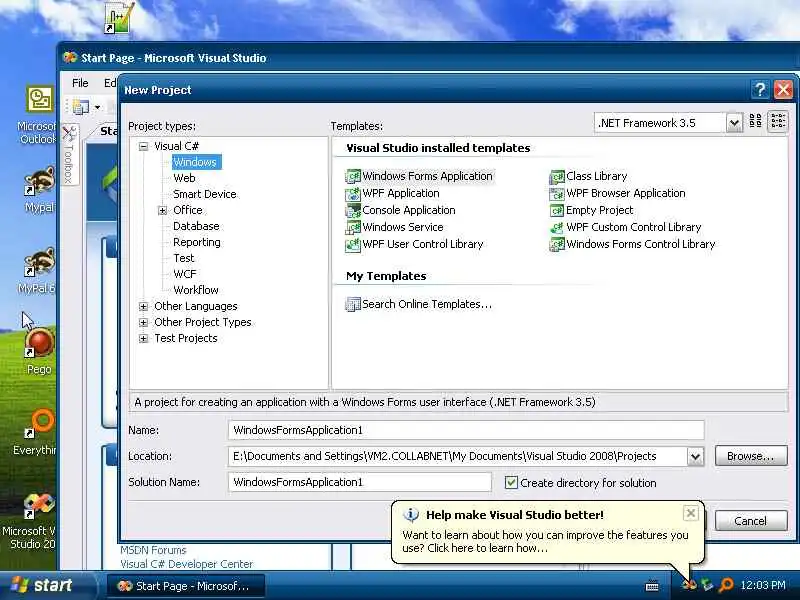The width and height of the screenshot is (800, 600).
Task: Expand the Office project type node
Action: click(x=162, y=211)
